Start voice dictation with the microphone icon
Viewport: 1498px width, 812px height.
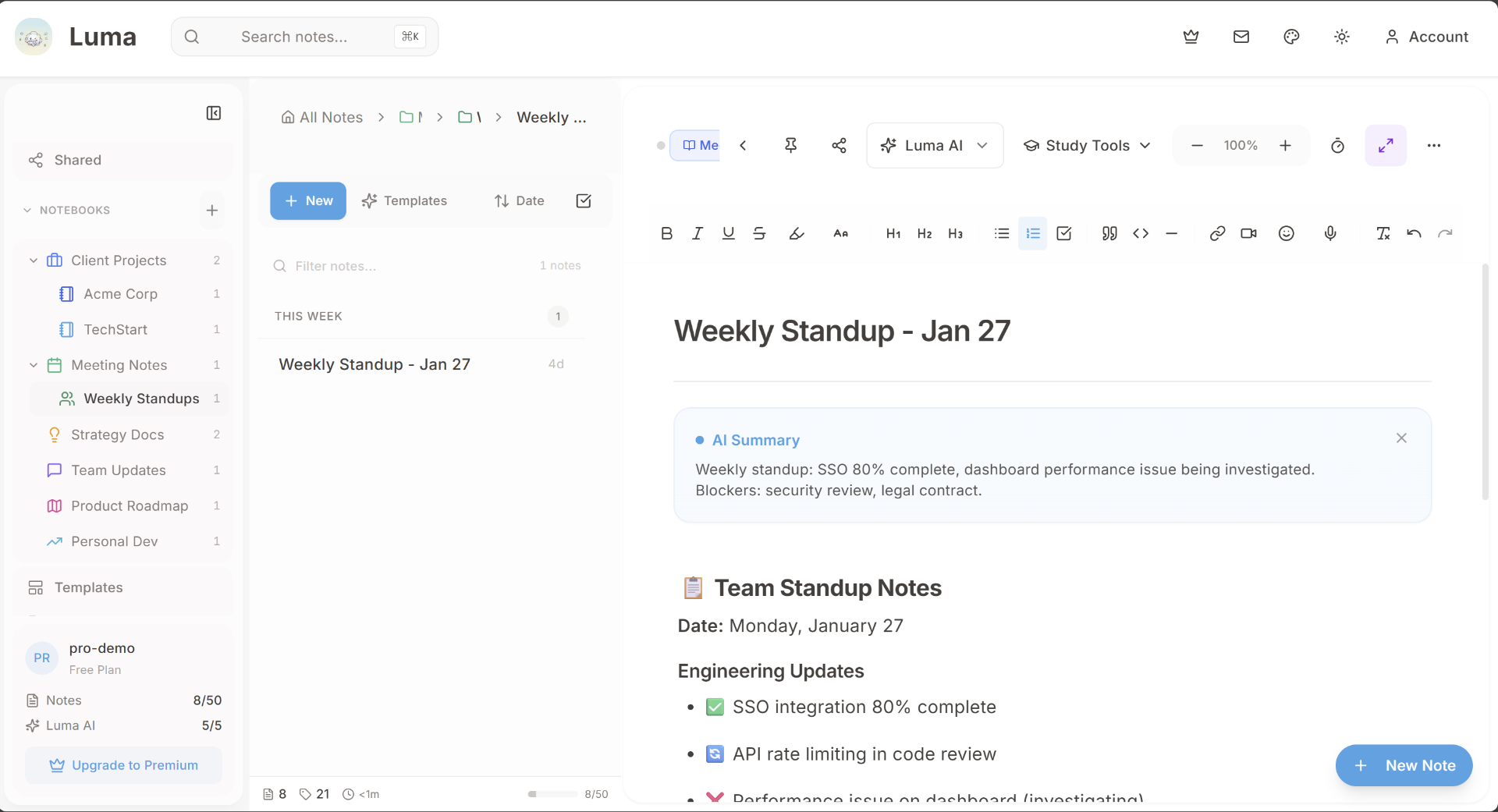click(1330, 232)
